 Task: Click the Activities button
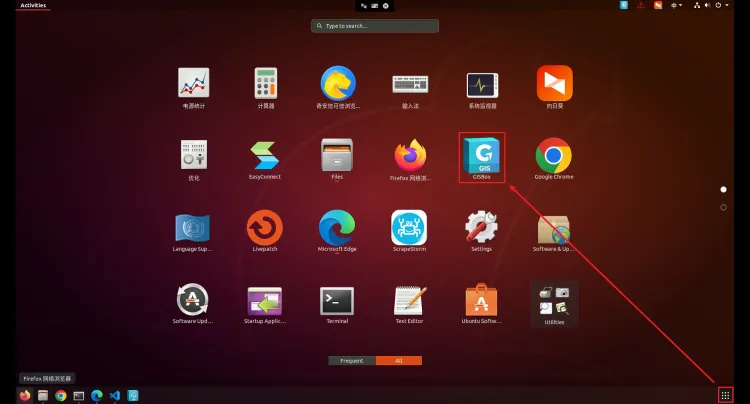pyautogui.click(x=34, y=6)
